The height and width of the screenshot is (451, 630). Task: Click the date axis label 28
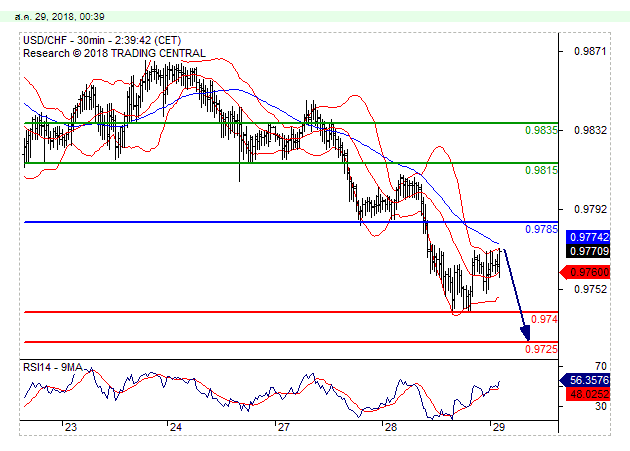tap(391, 427)
